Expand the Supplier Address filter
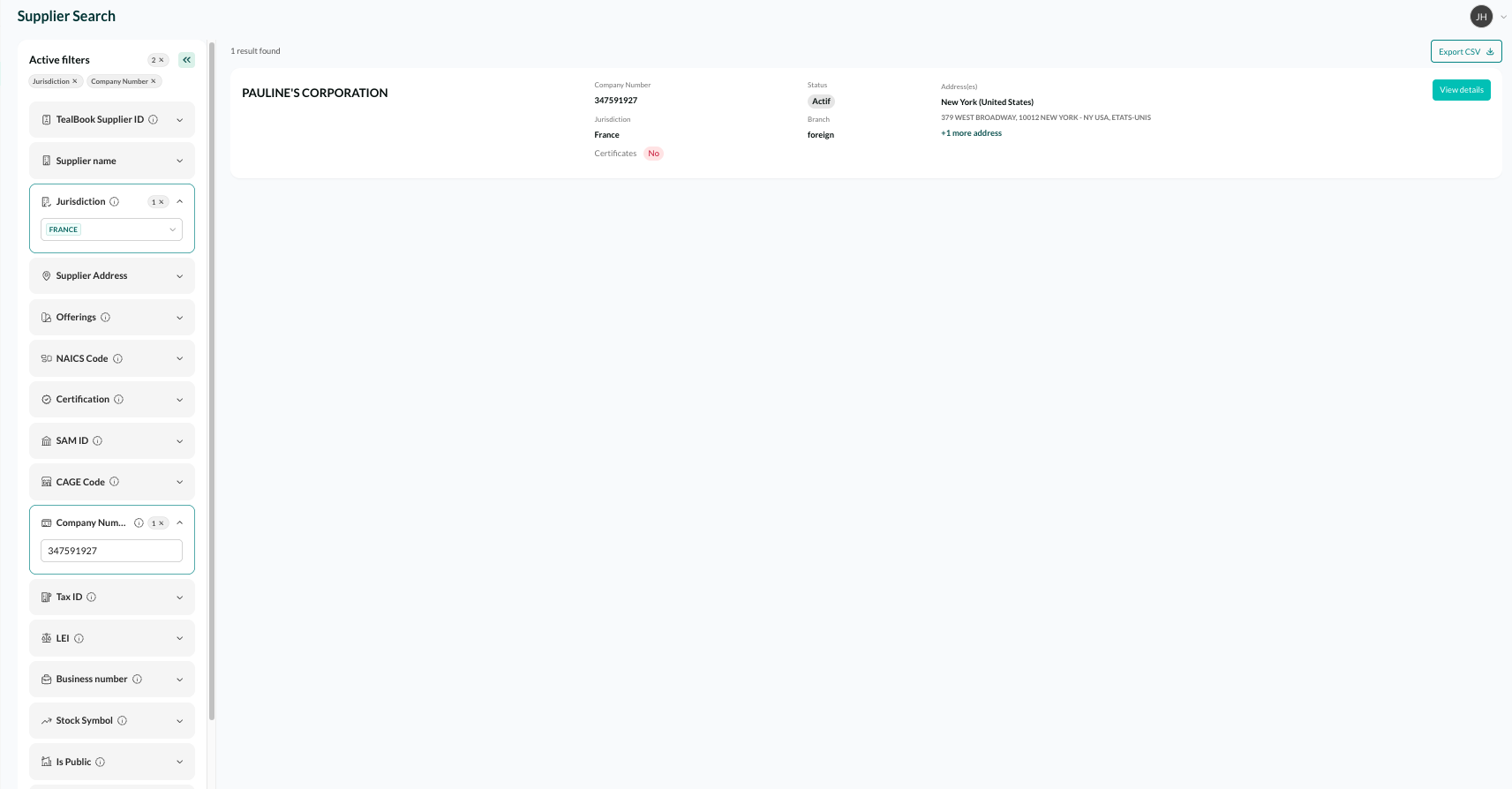 coord(112,276)
